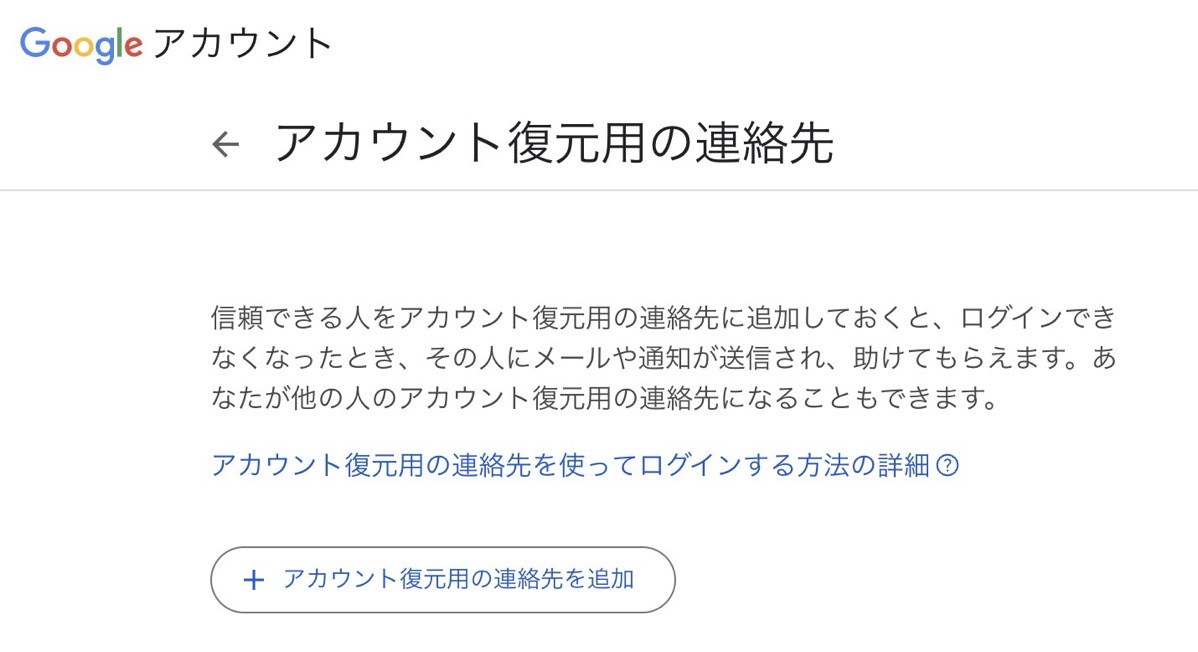
Task: Click the description line starting with 信頼できる人を
Action: click(x=662, y=320)
